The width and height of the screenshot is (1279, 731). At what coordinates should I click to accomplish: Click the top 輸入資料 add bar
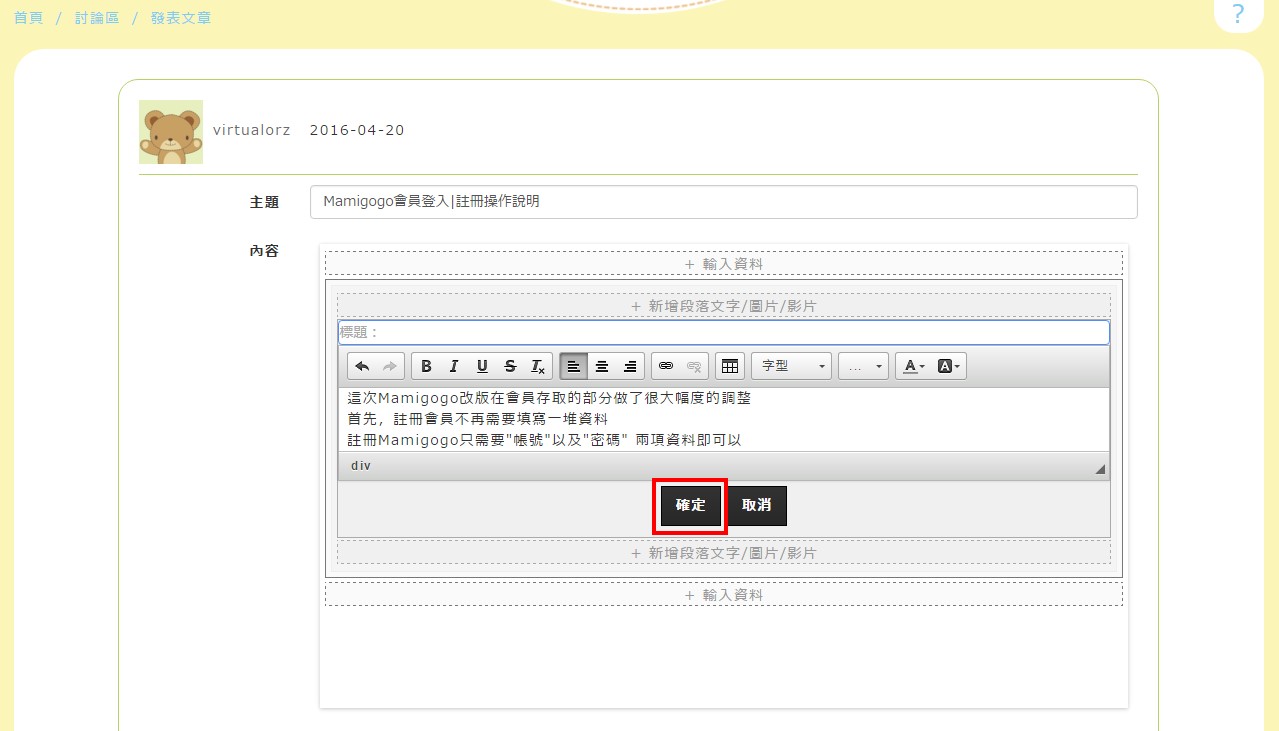coord(724,264)
